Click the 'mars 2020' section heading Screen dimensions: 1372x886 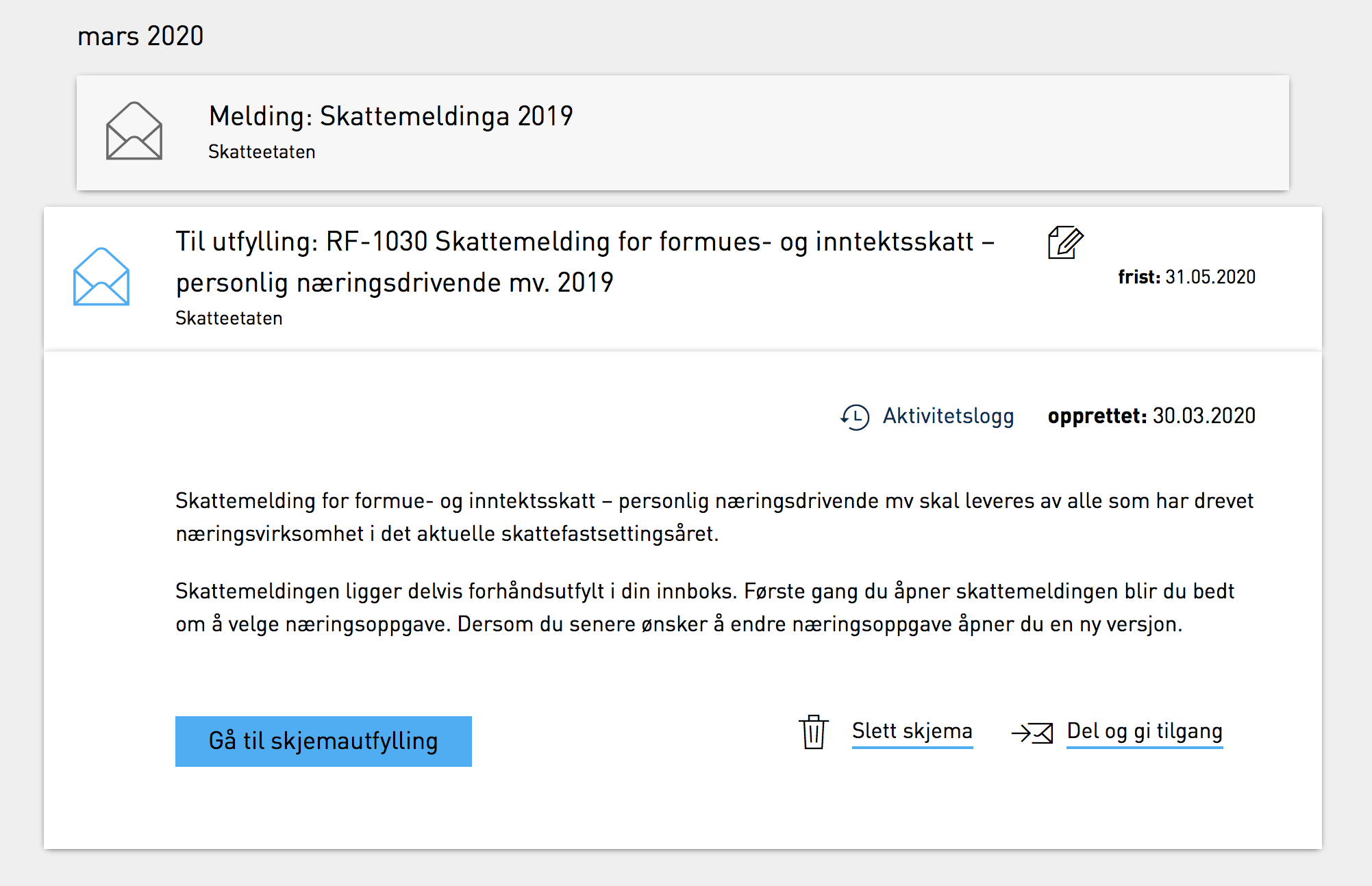click(x=140, y=36)
